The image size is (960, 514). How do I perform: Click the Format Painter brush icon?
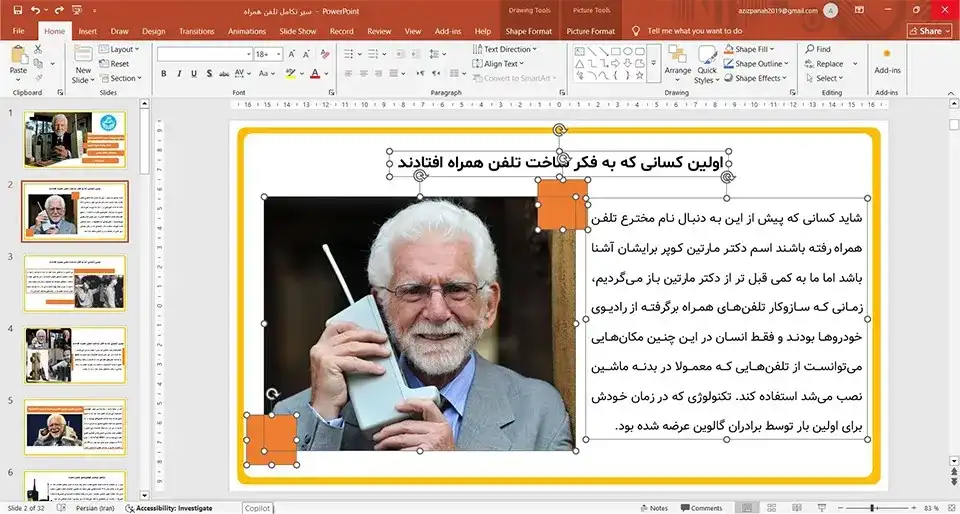[39, 78]
